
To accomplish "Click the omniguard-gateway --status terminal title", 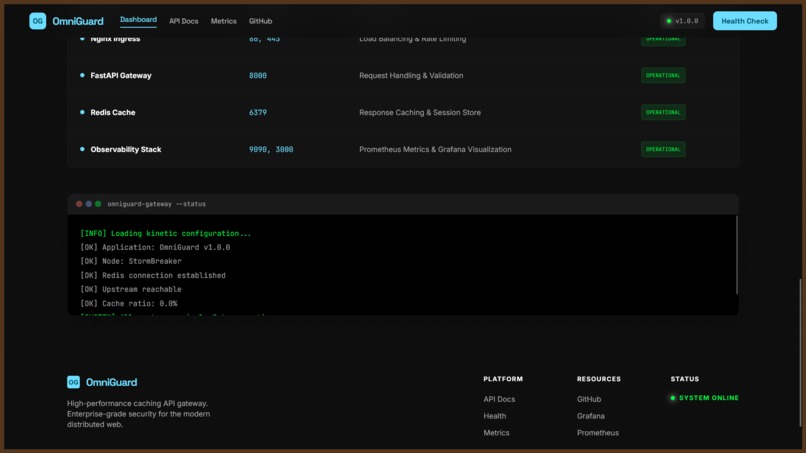I will [x=156, y=204].
